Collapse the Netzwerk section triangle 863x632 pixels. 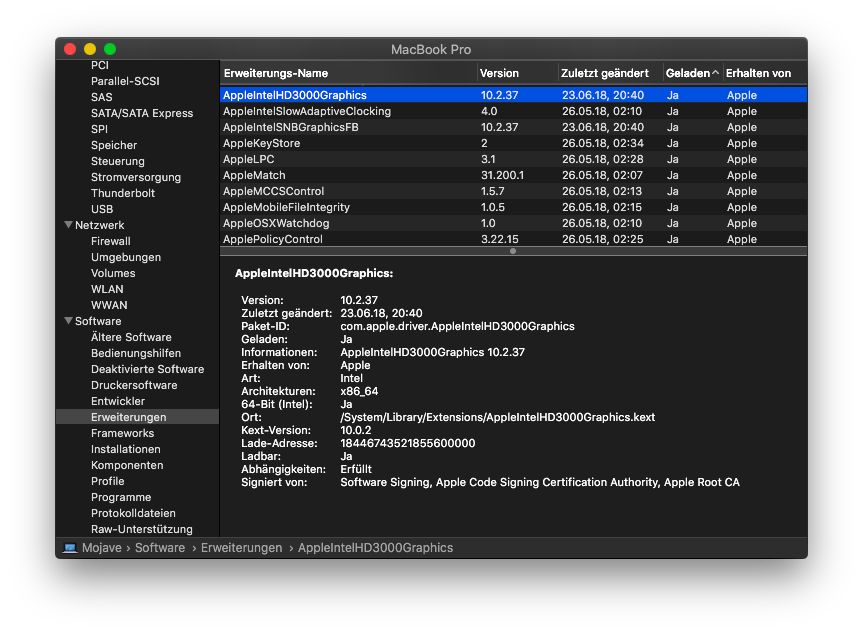[68, 226]
